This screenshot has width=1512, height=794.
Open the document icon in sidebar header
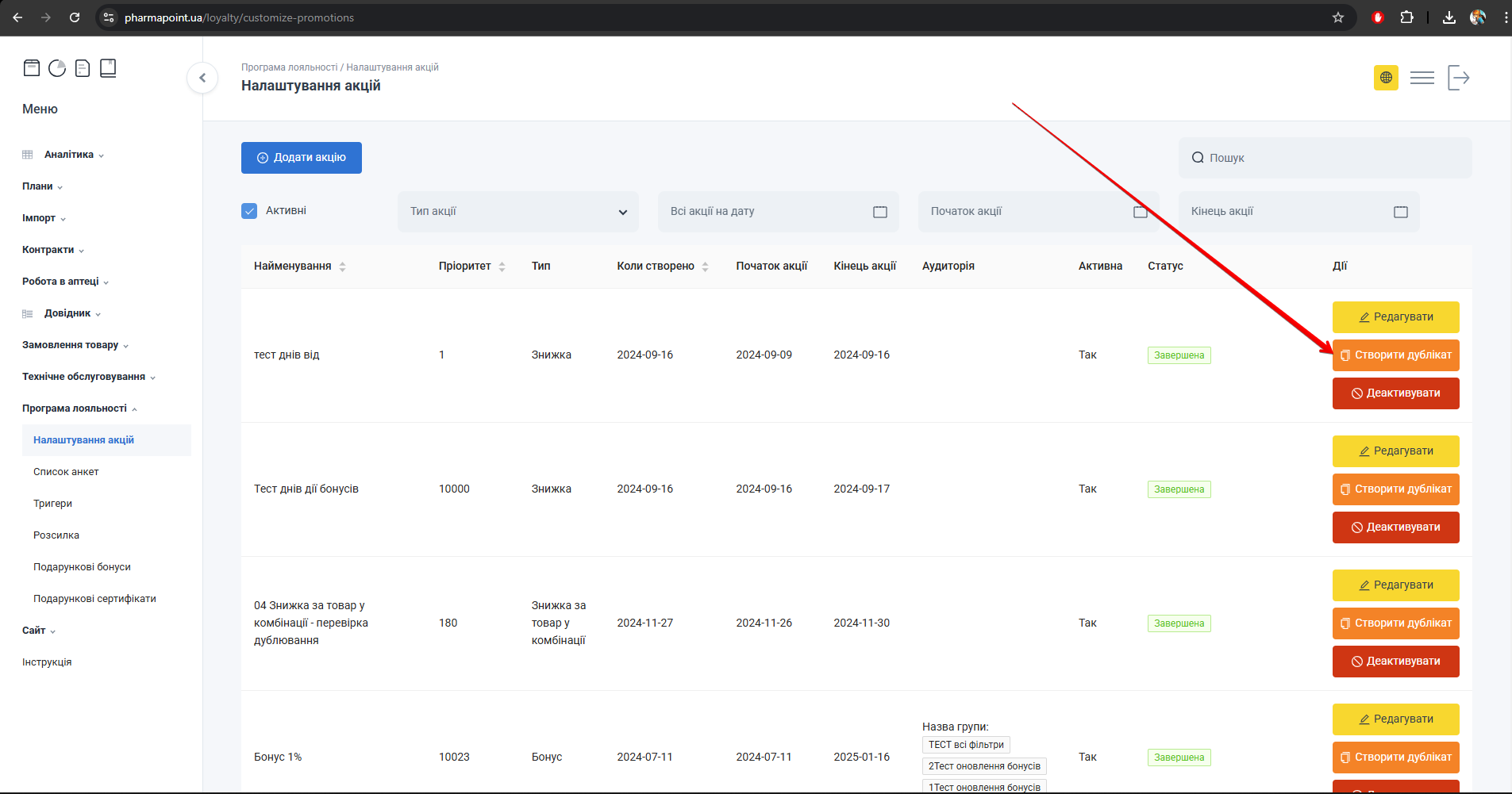83,68
